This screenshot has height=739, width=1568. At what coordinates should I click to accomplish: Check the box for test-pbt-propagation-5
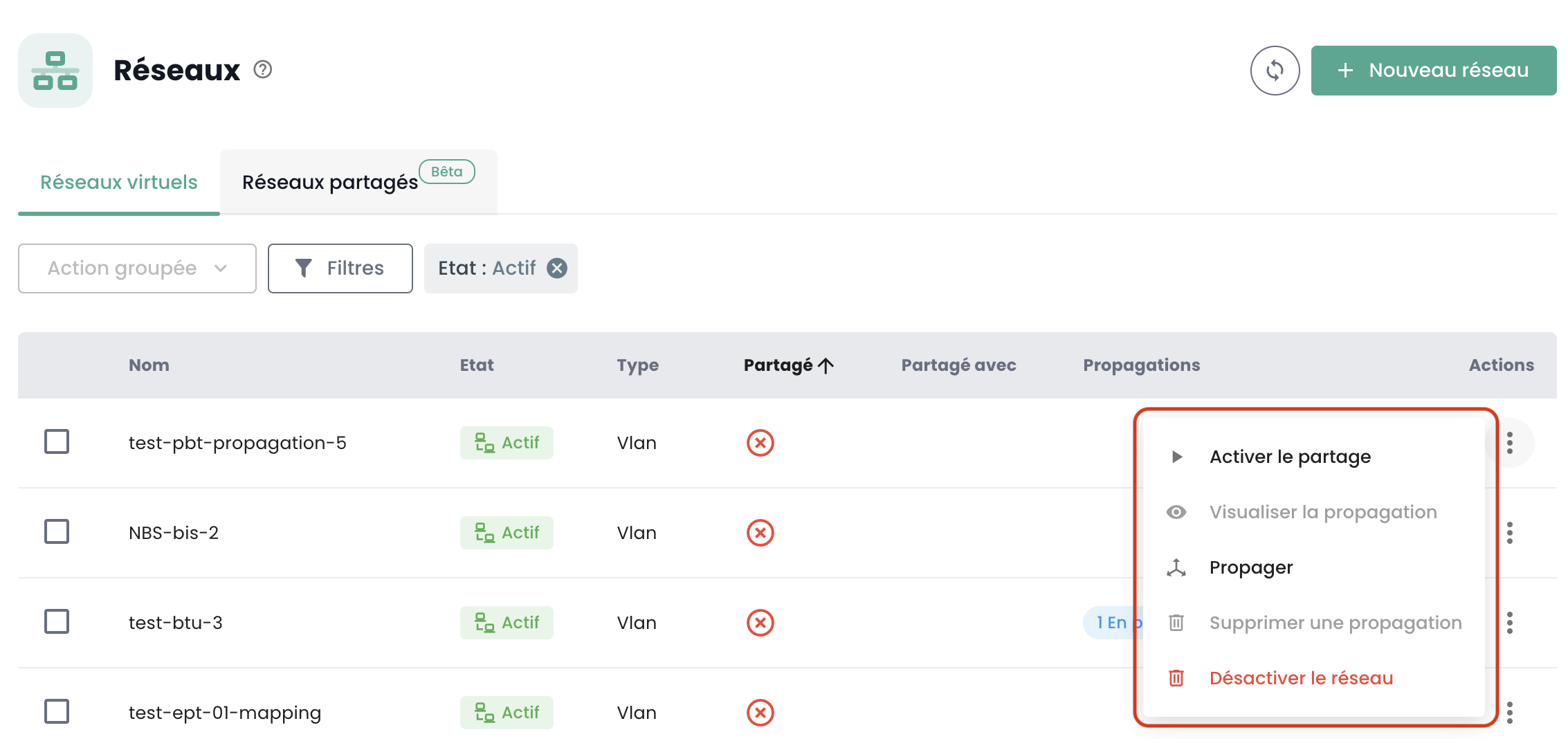(57, 441)
